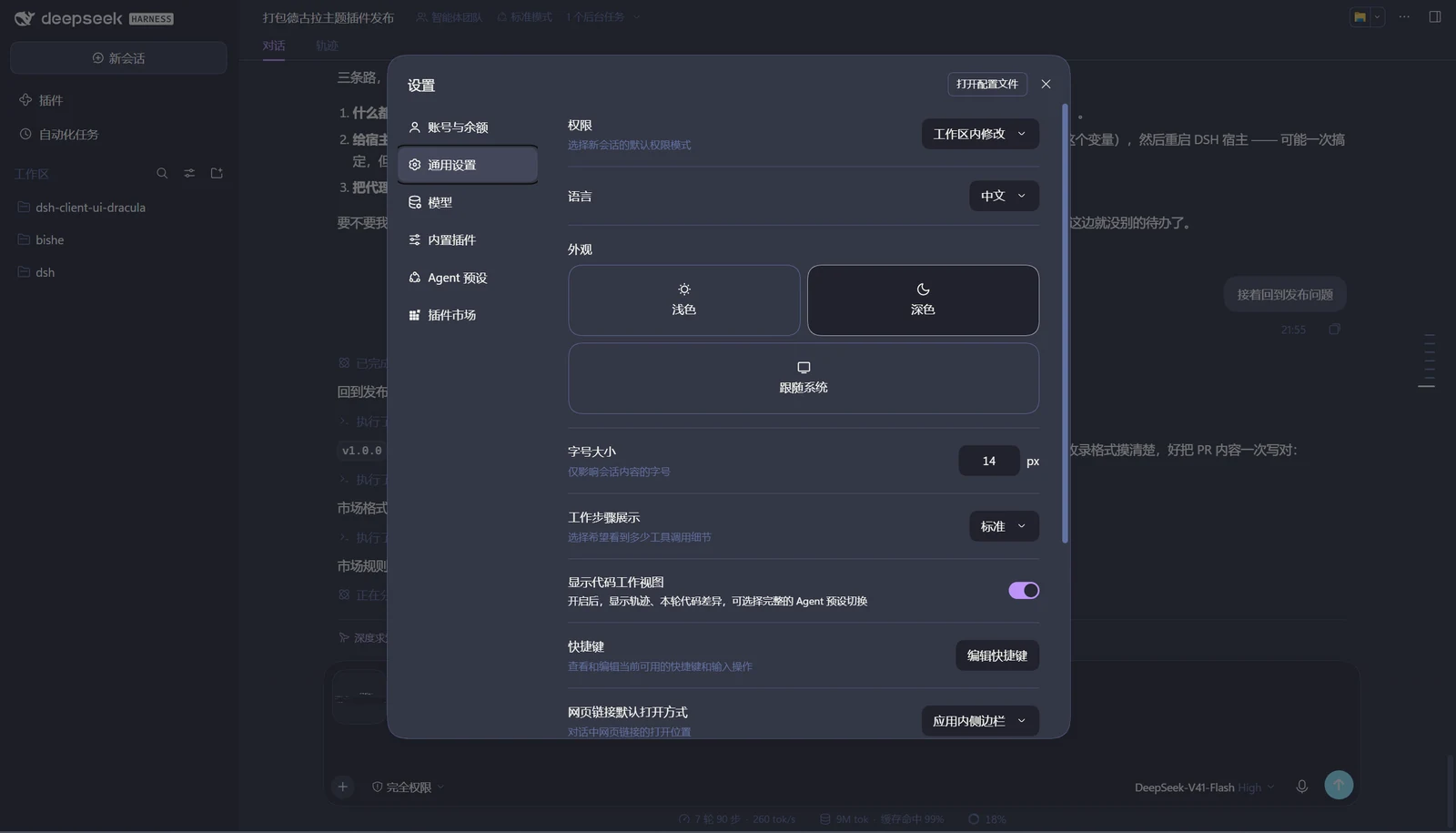The width and height of the screenshot is (1456, 833).
Task: Click the send arrow button
Action: click(x=1339, y=785)
